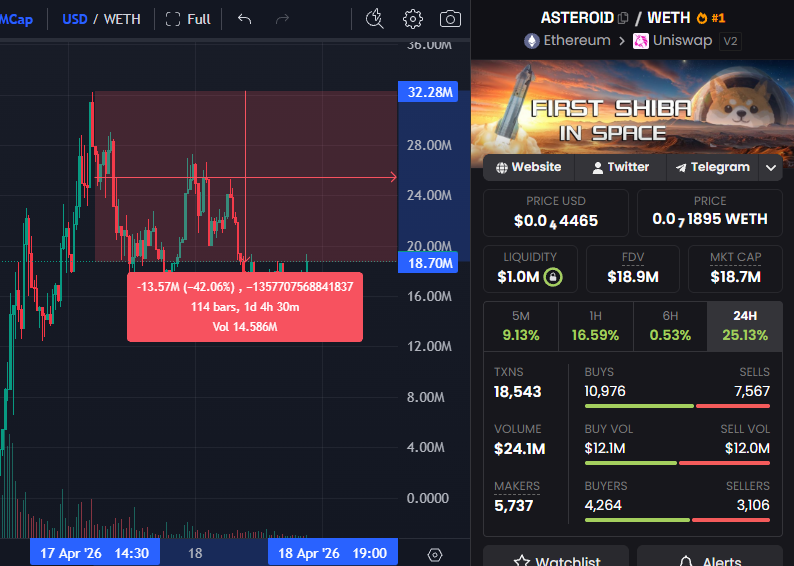Click the 18 Apr '26 19:00 time label

[x=333, y=553]
